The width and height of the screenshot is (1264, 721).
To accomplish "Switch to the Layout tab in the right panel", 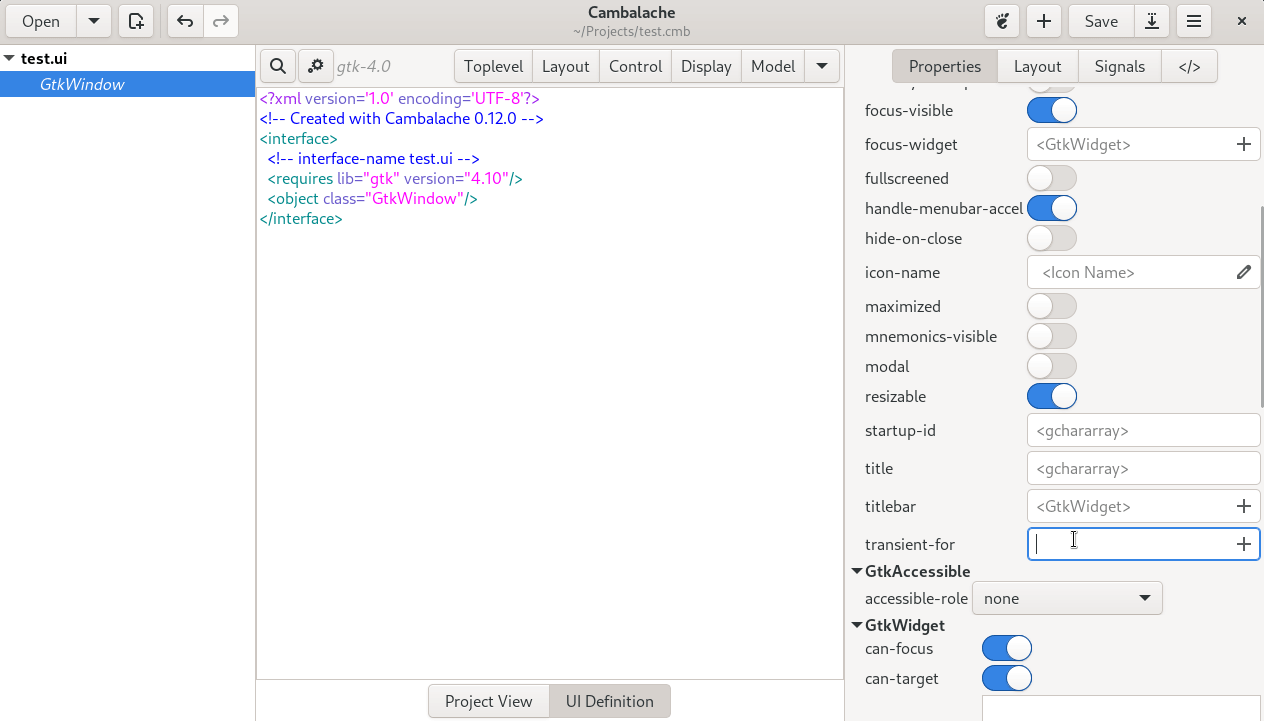I will click(x=1037, y=66).
